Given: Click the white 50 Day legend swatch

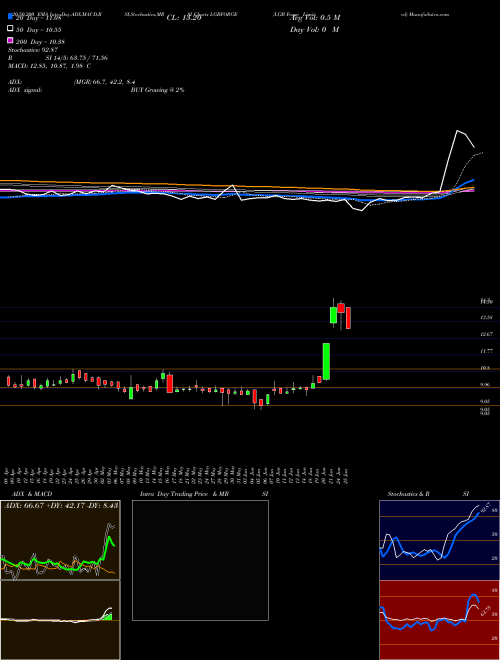Looking at the screenshot, I should point(11,29).
